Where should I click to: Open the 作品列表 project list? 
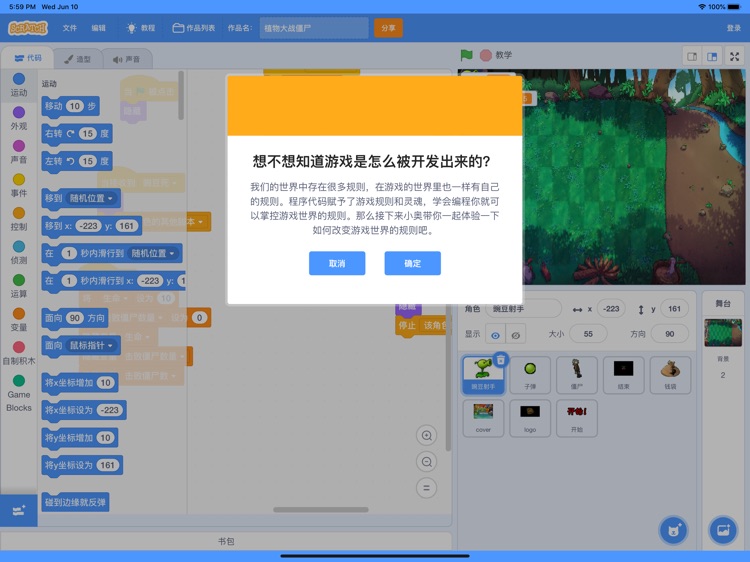[x=194, y=28]
